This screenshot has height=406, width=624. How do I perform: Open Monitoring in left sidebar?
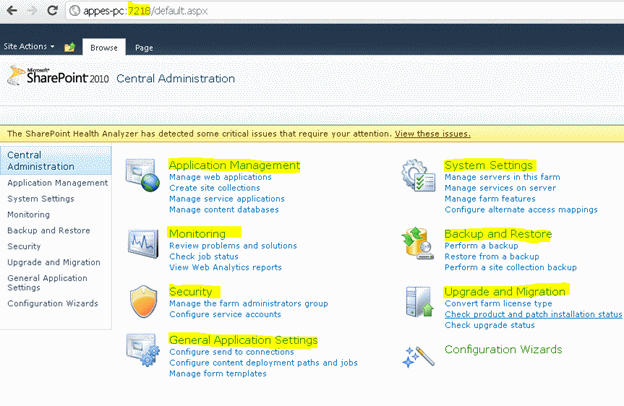pos(29,215)
